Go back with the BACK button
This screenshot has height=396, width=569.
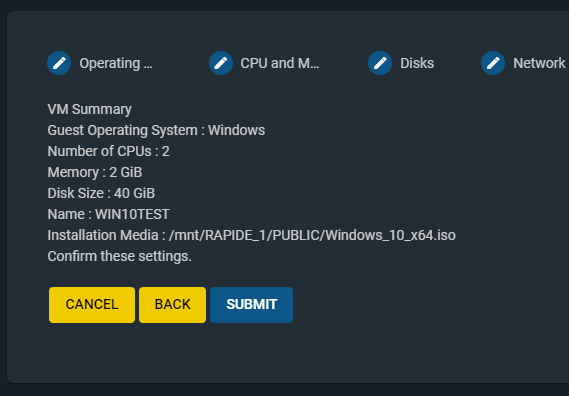(x=172, y=305)
